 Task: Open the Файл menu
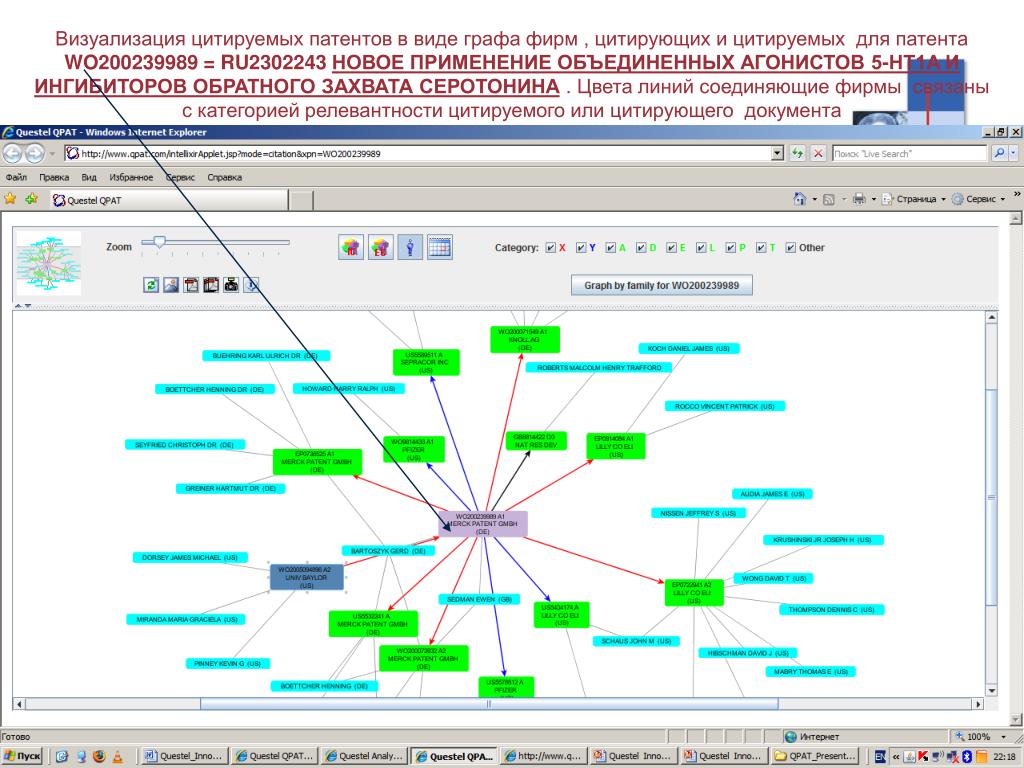(16, 178)
